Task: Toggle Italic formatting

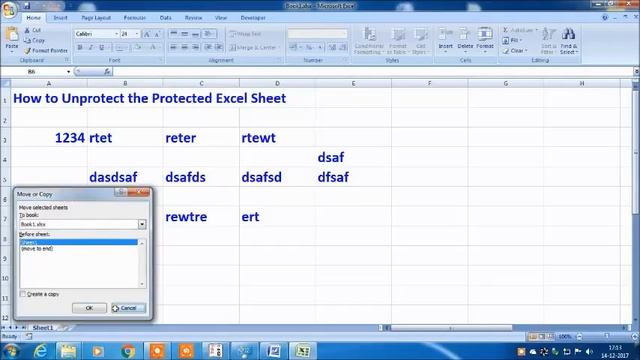Action: pos(91,48)
